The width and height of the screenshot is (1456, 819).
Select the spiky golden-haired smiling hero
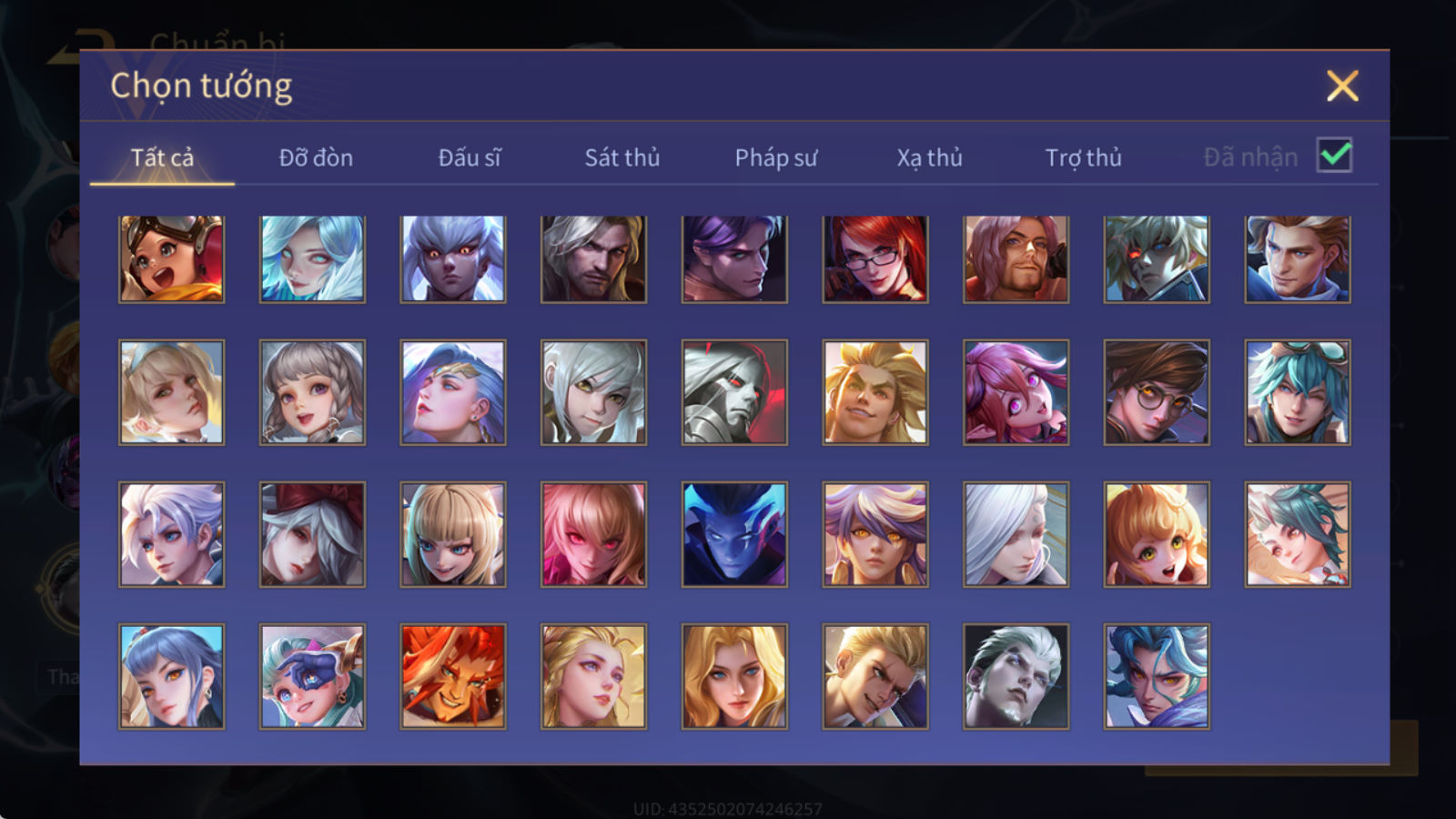(875, 392)
